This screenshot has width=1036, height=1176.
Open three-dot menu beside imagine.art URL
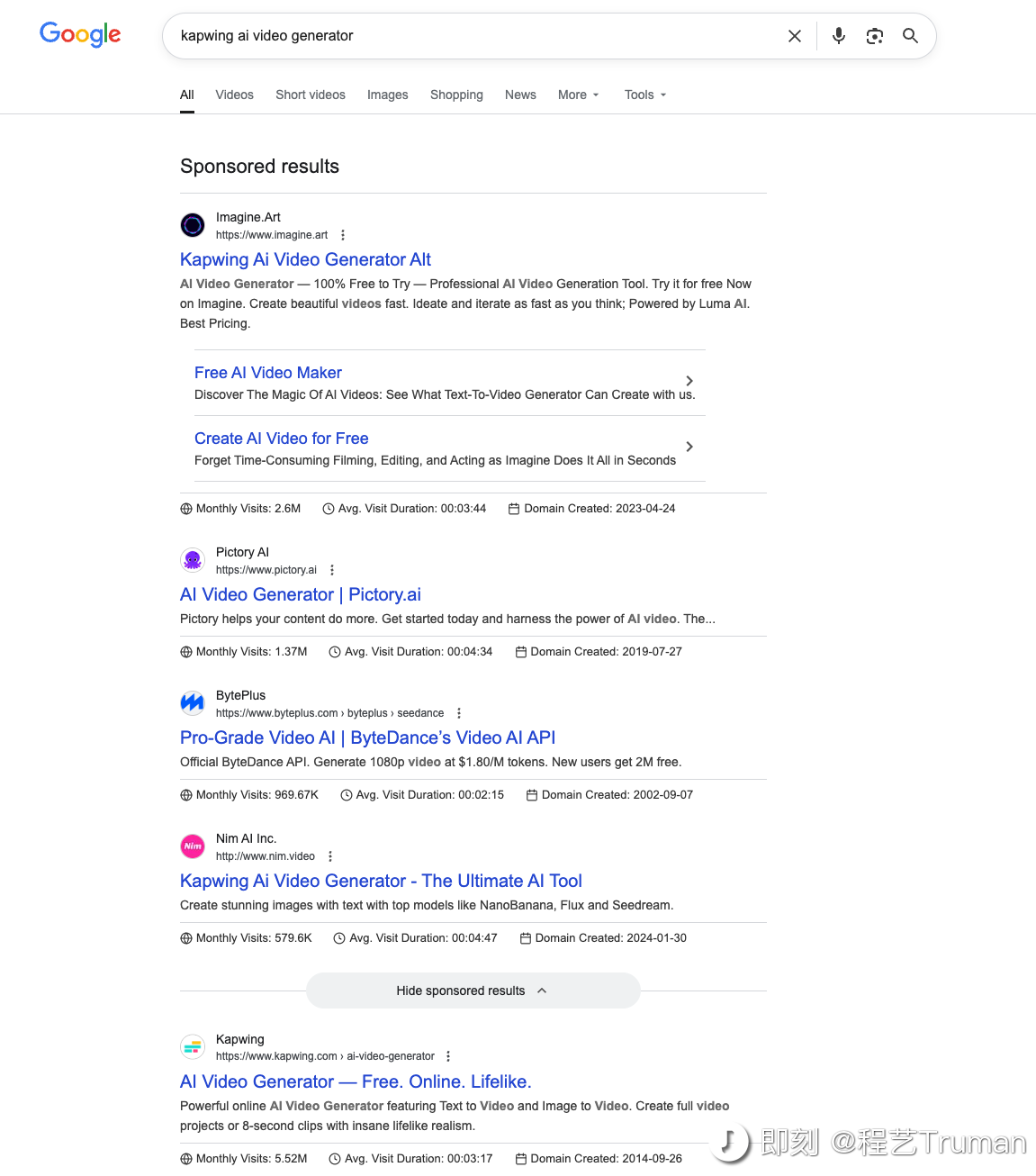[x=343, y=235]
